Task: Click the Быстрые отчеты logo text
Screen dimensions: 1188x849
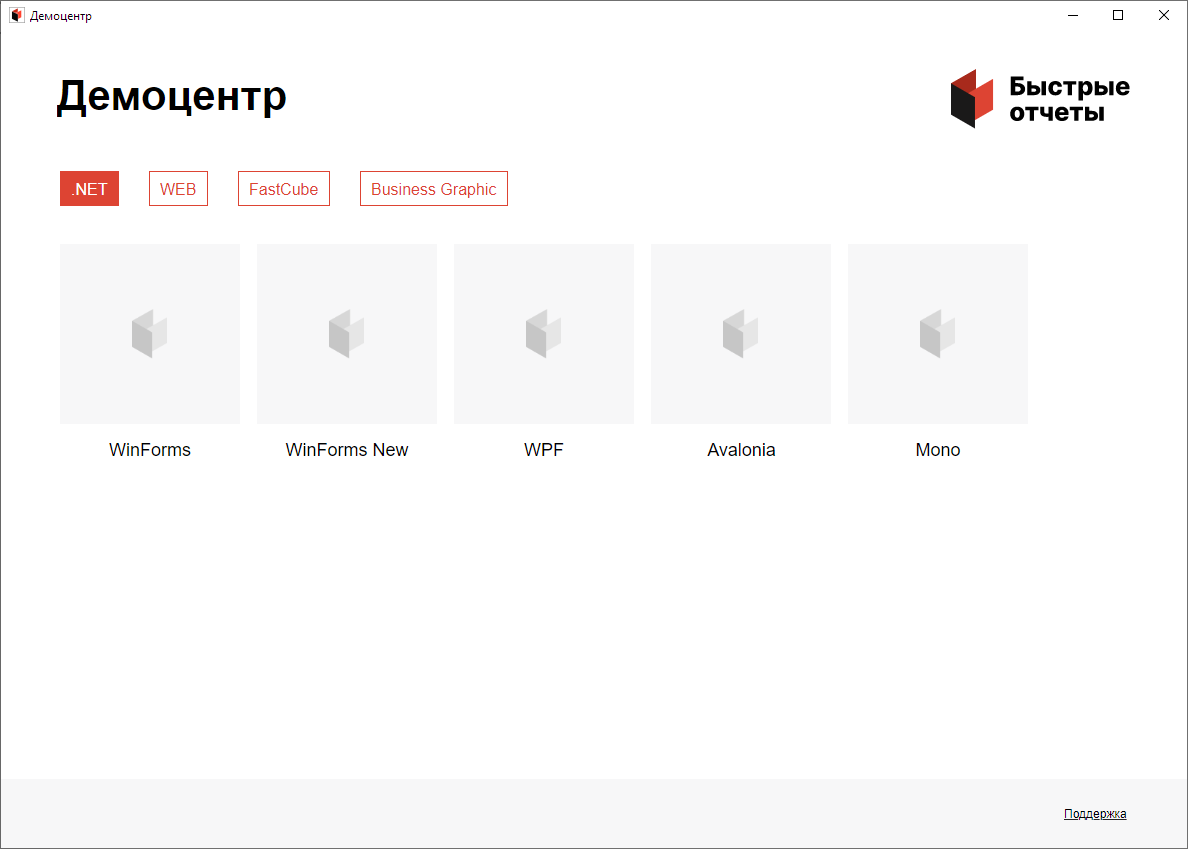Action: click(1068, 99)
